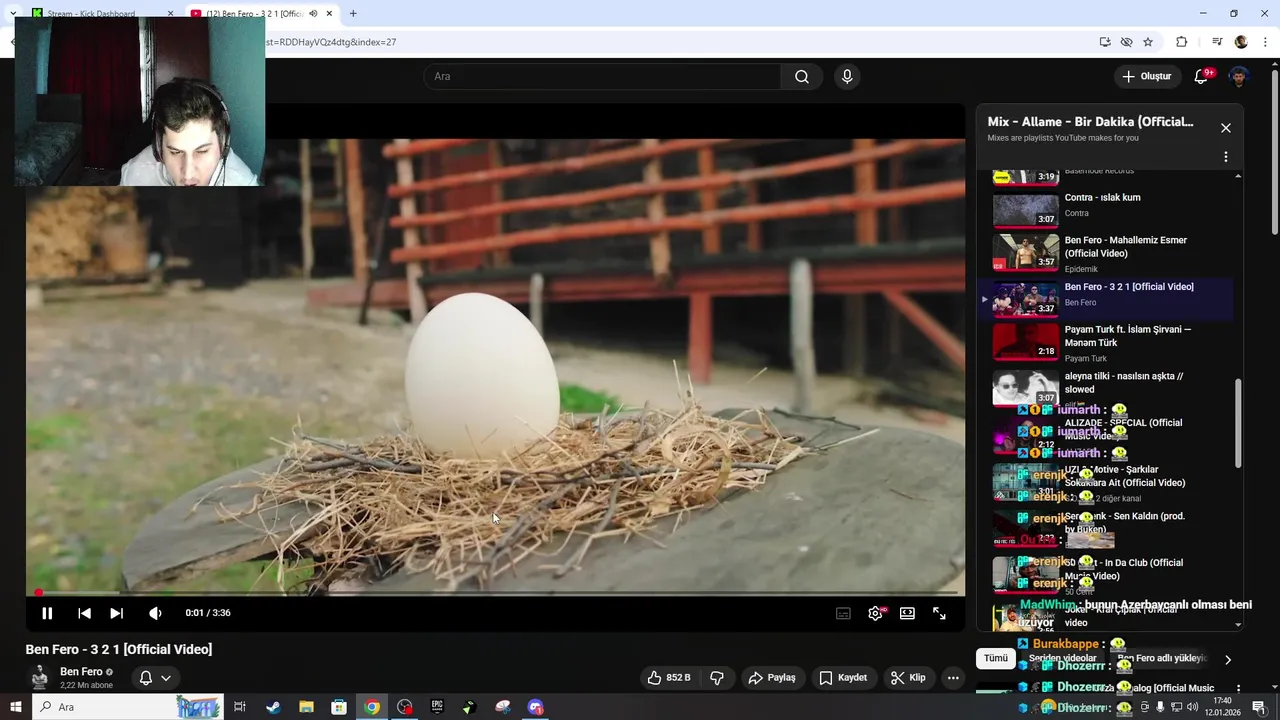This screenshot has width=1280, height=720.
Task: Click the YouTube search magnifier button
Action: point(802,77)
